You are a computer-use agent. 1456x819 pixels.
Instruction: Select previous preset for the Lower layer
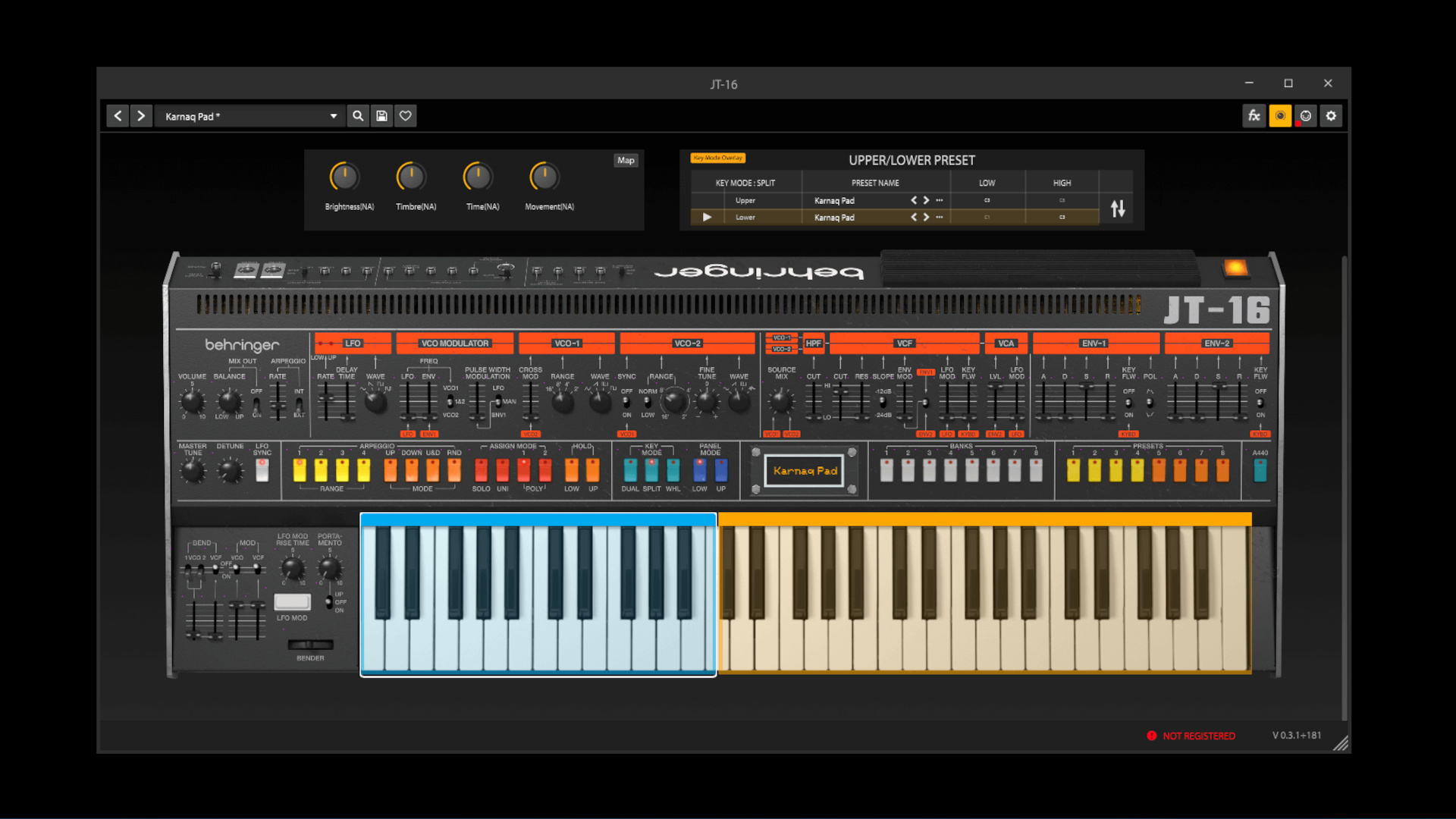[914, 217]
